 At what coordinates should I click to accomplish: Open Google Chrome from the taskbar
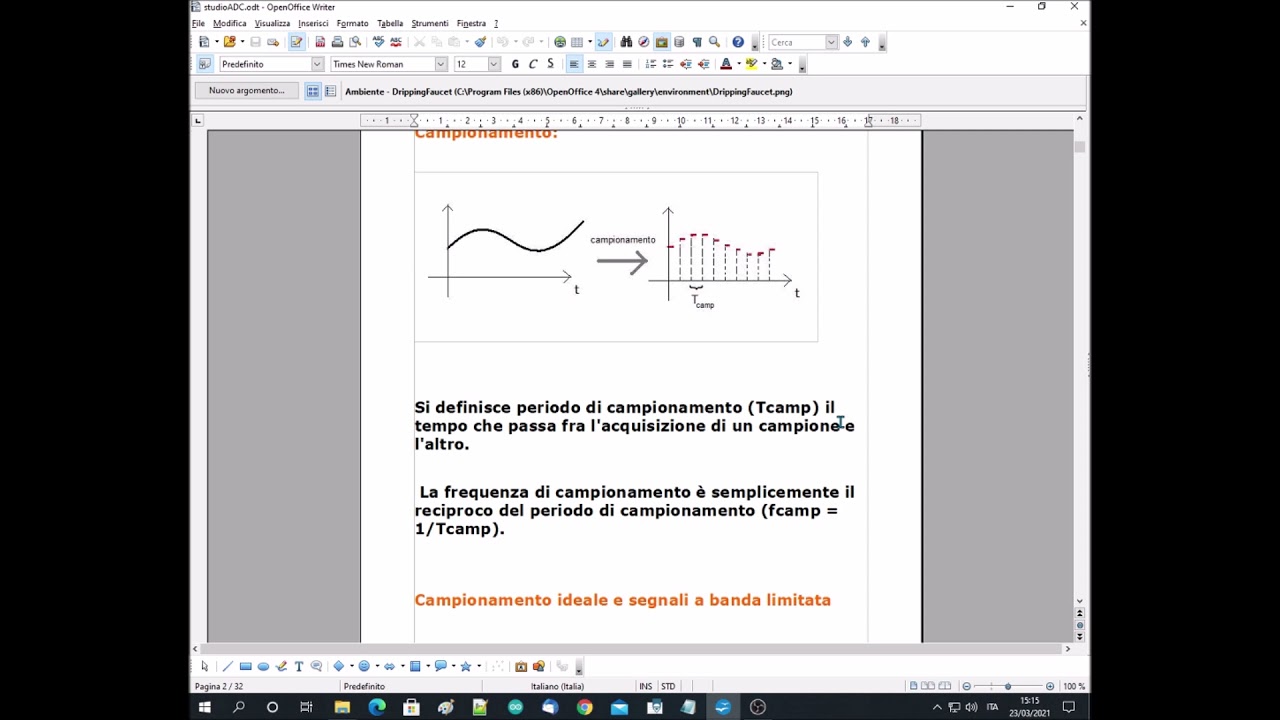[584, 707]
